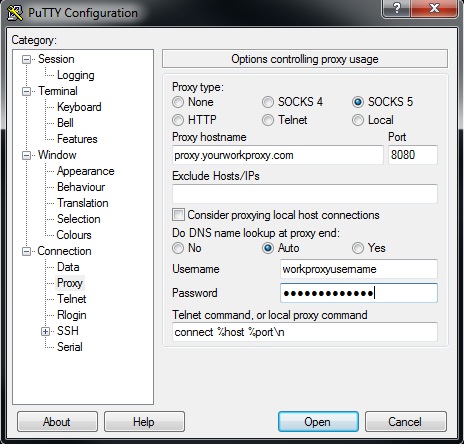This screenshot has width=464, height=444.
Task: Click the Password input field
Action: click(x=359, y=293)
